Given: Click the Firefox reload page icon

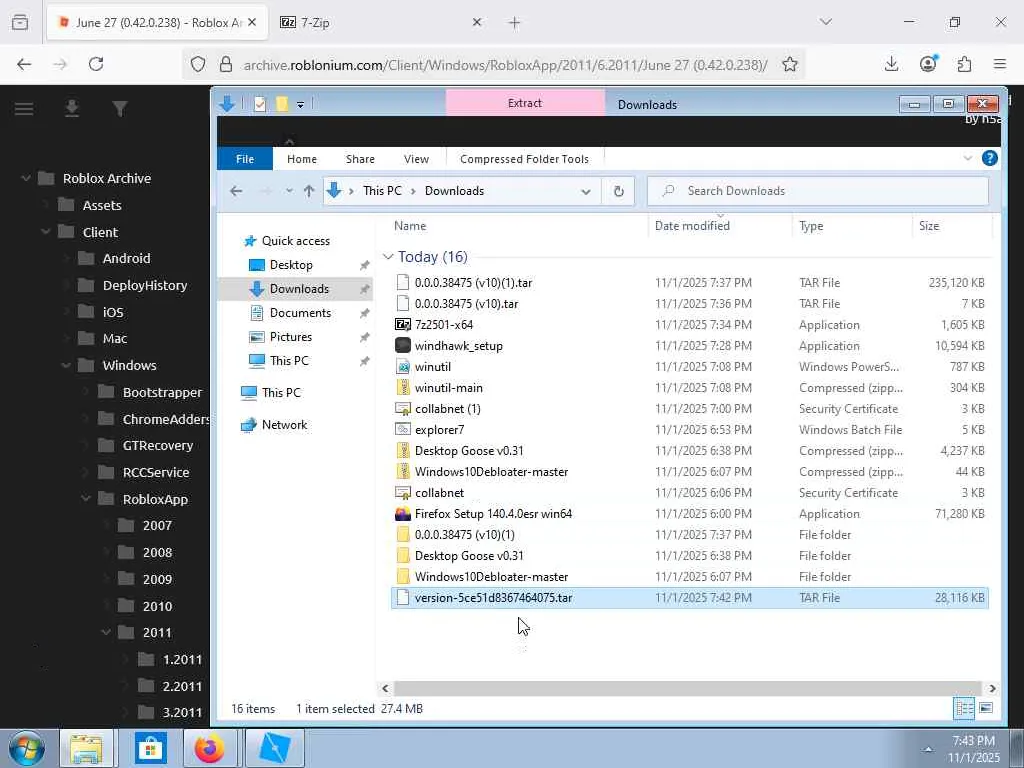Looking at the screenshot, I should (x=96, y=64).
